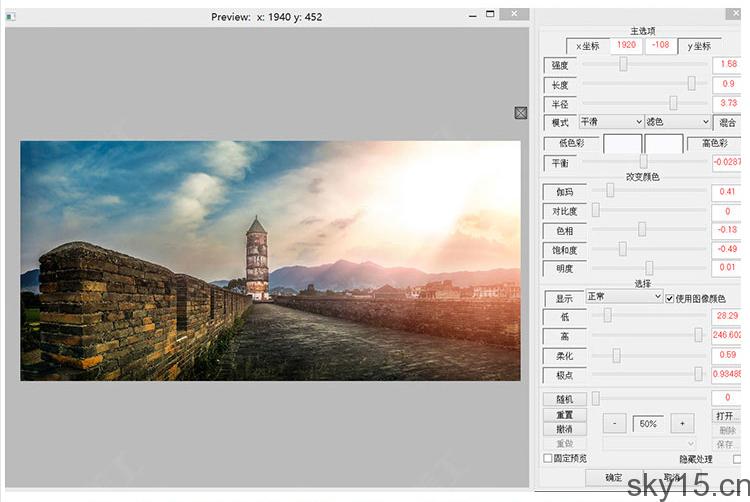Click the 打开 open button
Screen dimensions: 750x502
(x=726, y=416)
